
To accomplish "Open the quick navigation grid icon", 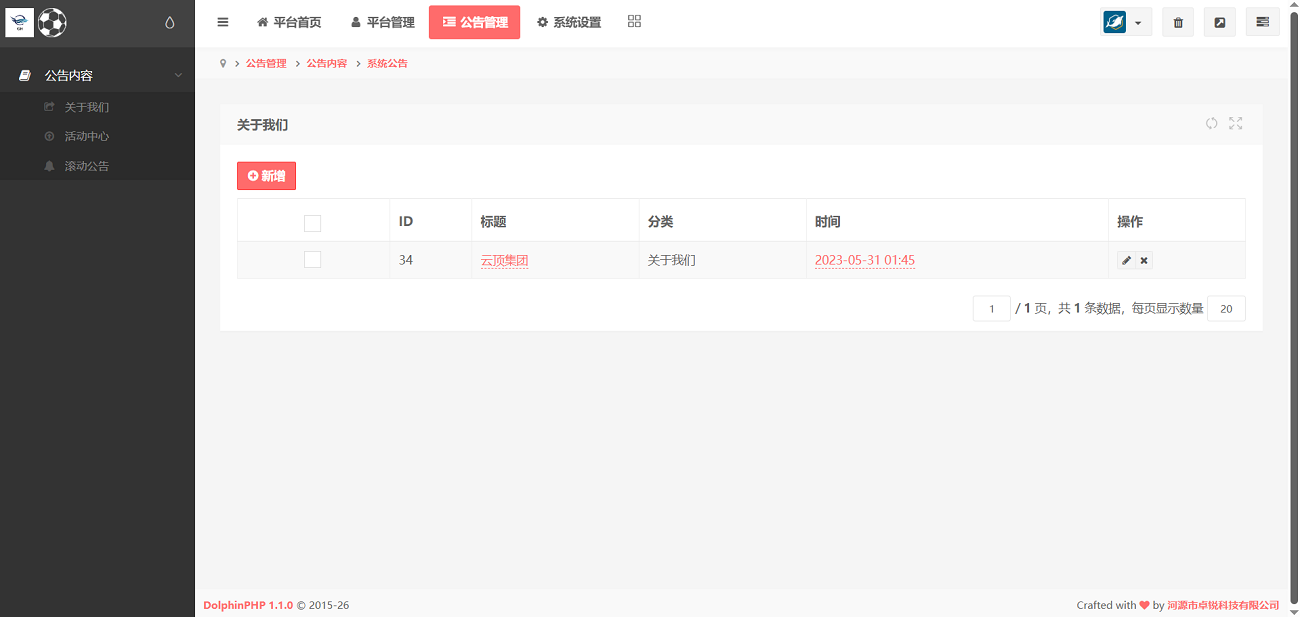I will pos(634,21).
